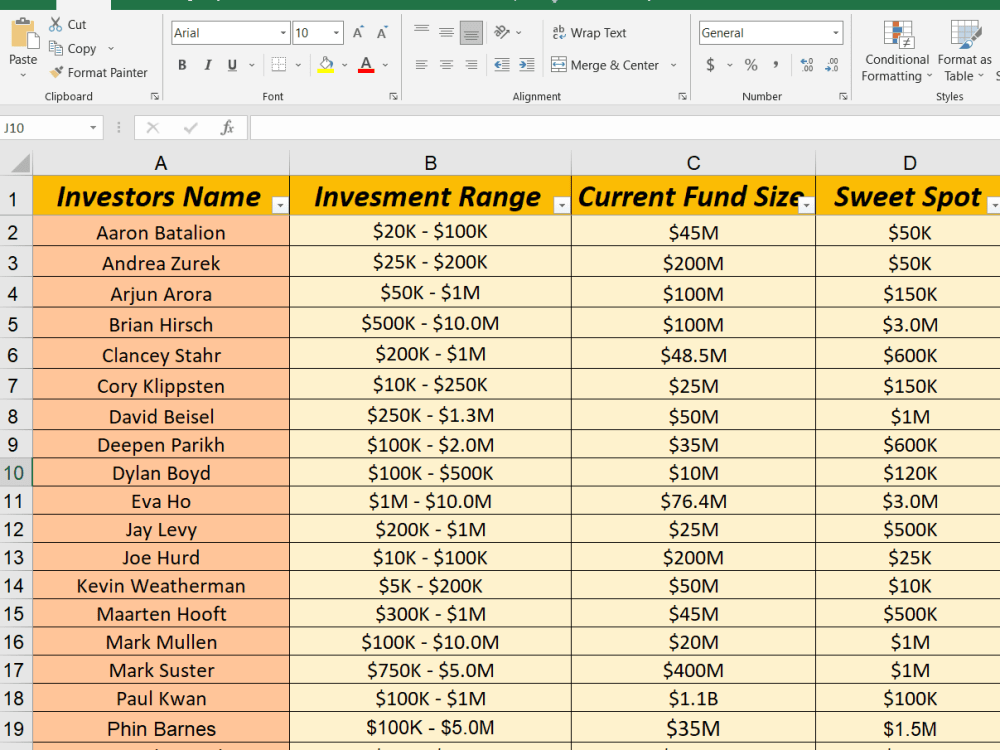
Task: Apply the yellow fill color bucket
Action: (x=326, y=64)
